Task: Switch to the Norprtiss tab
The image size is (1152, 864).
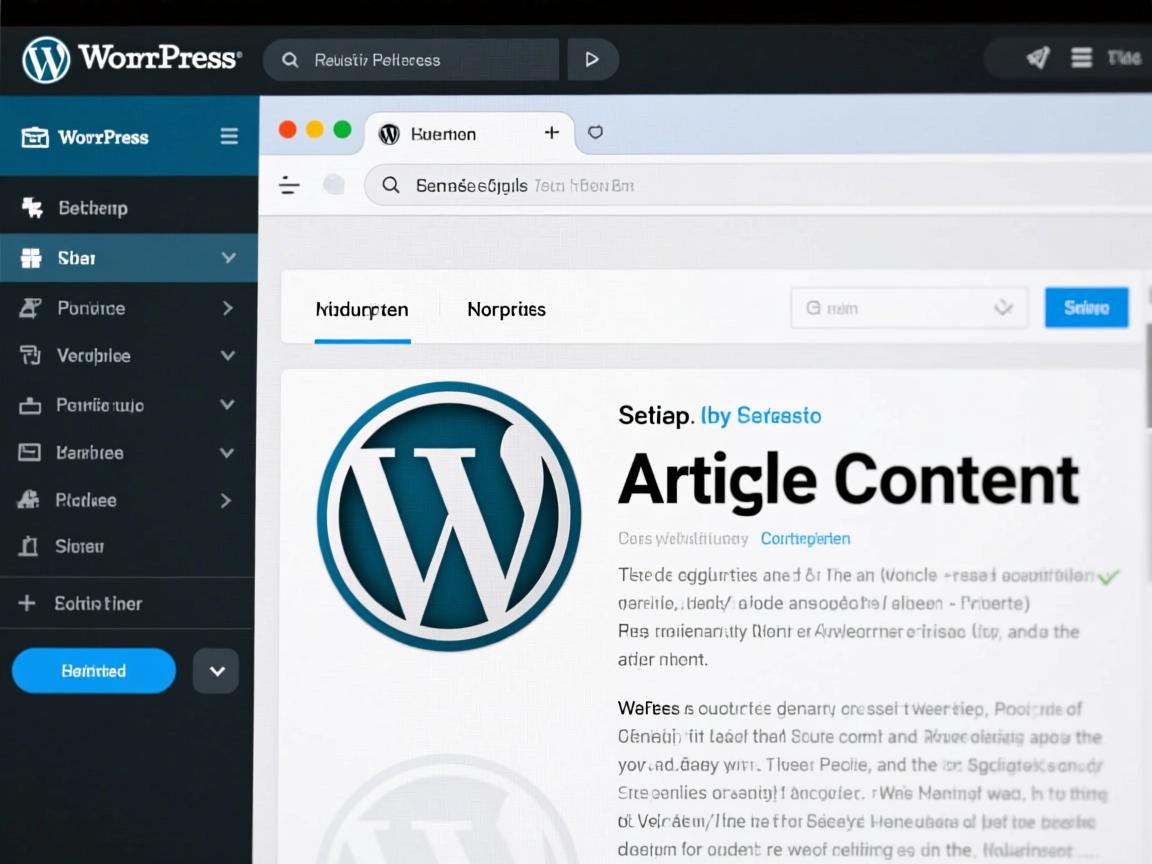Action: (506, 310)
